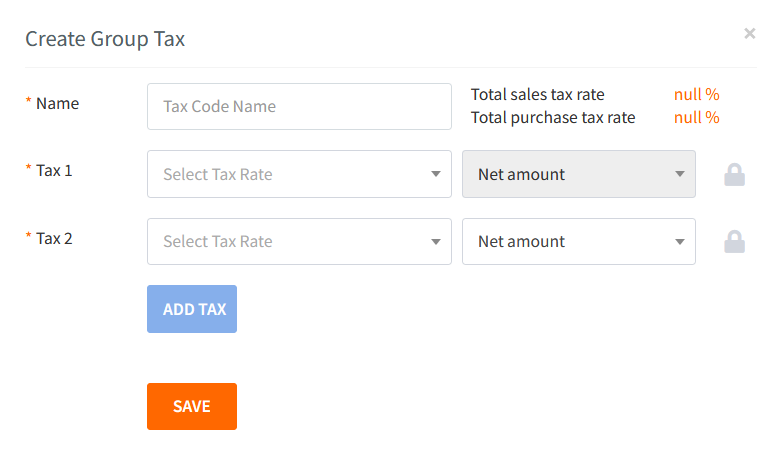Click the Name field label

click(x=57, y=103)
